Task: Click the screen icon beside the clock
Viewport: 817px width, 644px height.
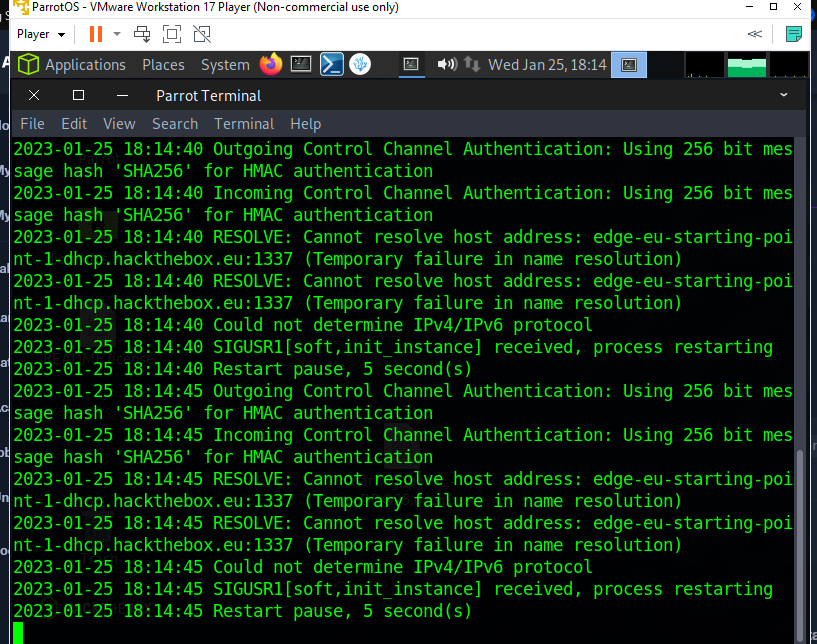Action: 628,63
